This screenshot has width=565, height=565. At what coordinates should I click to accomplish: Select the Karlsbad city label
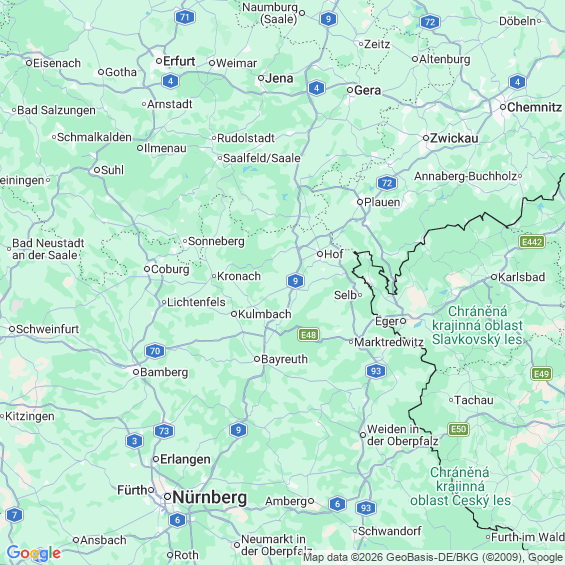click(521, 277)
